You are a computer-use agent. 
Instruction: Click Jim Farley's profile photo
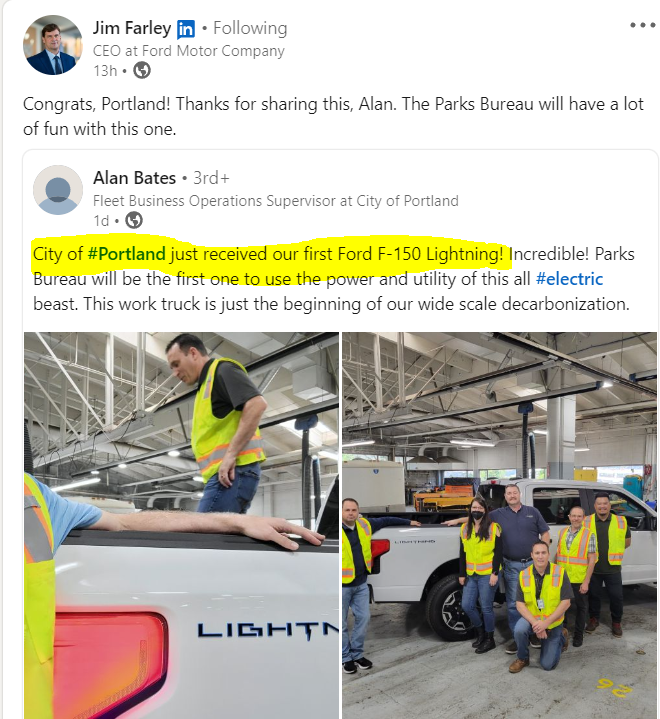coord(53,45)
